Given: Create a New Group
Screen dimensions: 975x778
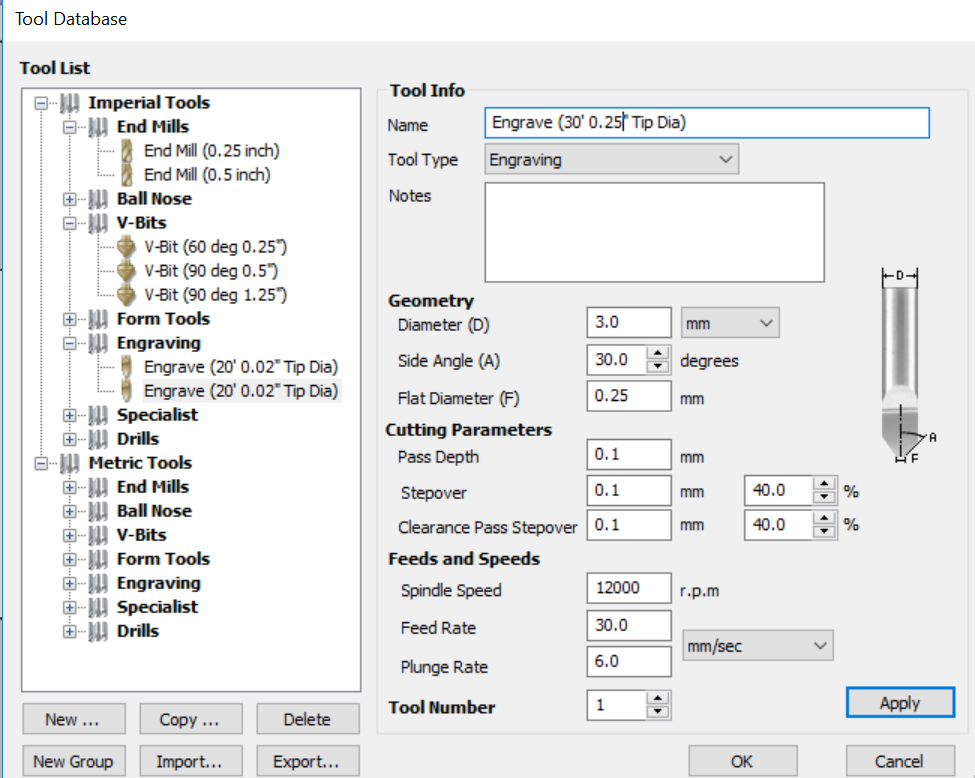Looking at the screenshot, I should [74, 761].
